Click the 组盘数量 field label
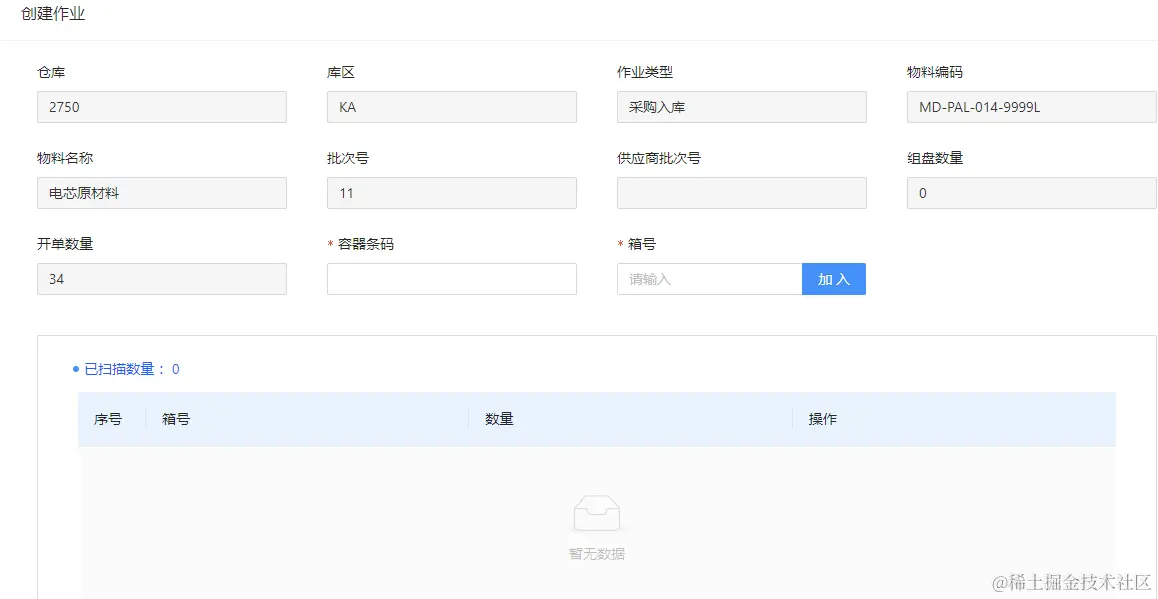The height and width of the screenshot is (599, 1158). click(x=935, y=159)
